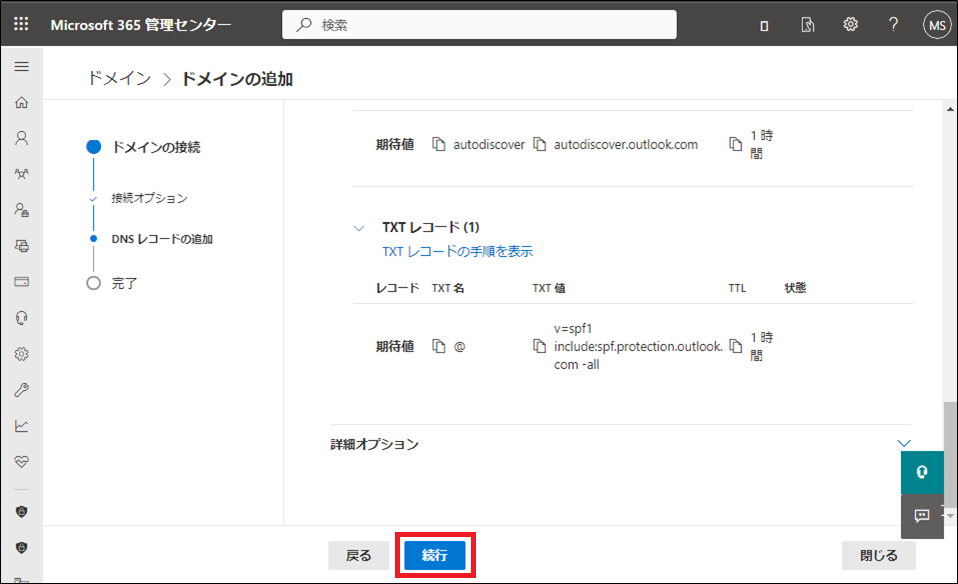Open the document icon in header
Image resolution: width=958 pixels, height=584 pixels.
pyautogui.click(x=808, y=25)
